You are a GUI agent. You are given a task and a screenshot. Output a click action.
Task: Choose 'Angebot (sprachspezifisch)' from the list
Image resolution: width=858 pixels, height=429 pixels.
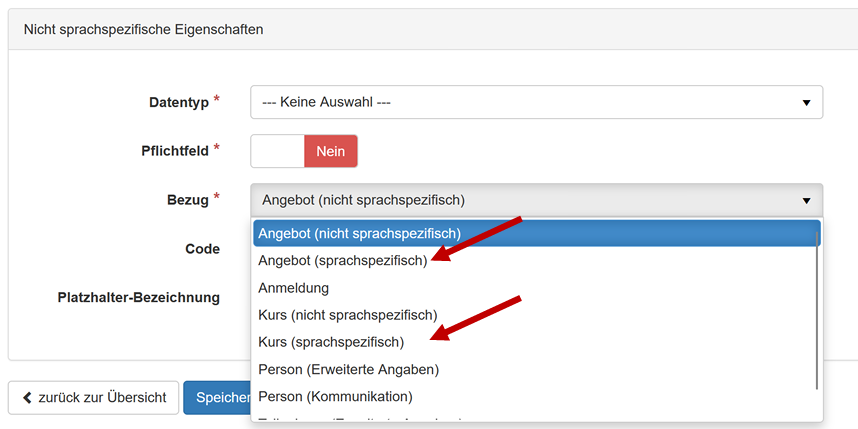pyautogui.click(x=342, y=260)
